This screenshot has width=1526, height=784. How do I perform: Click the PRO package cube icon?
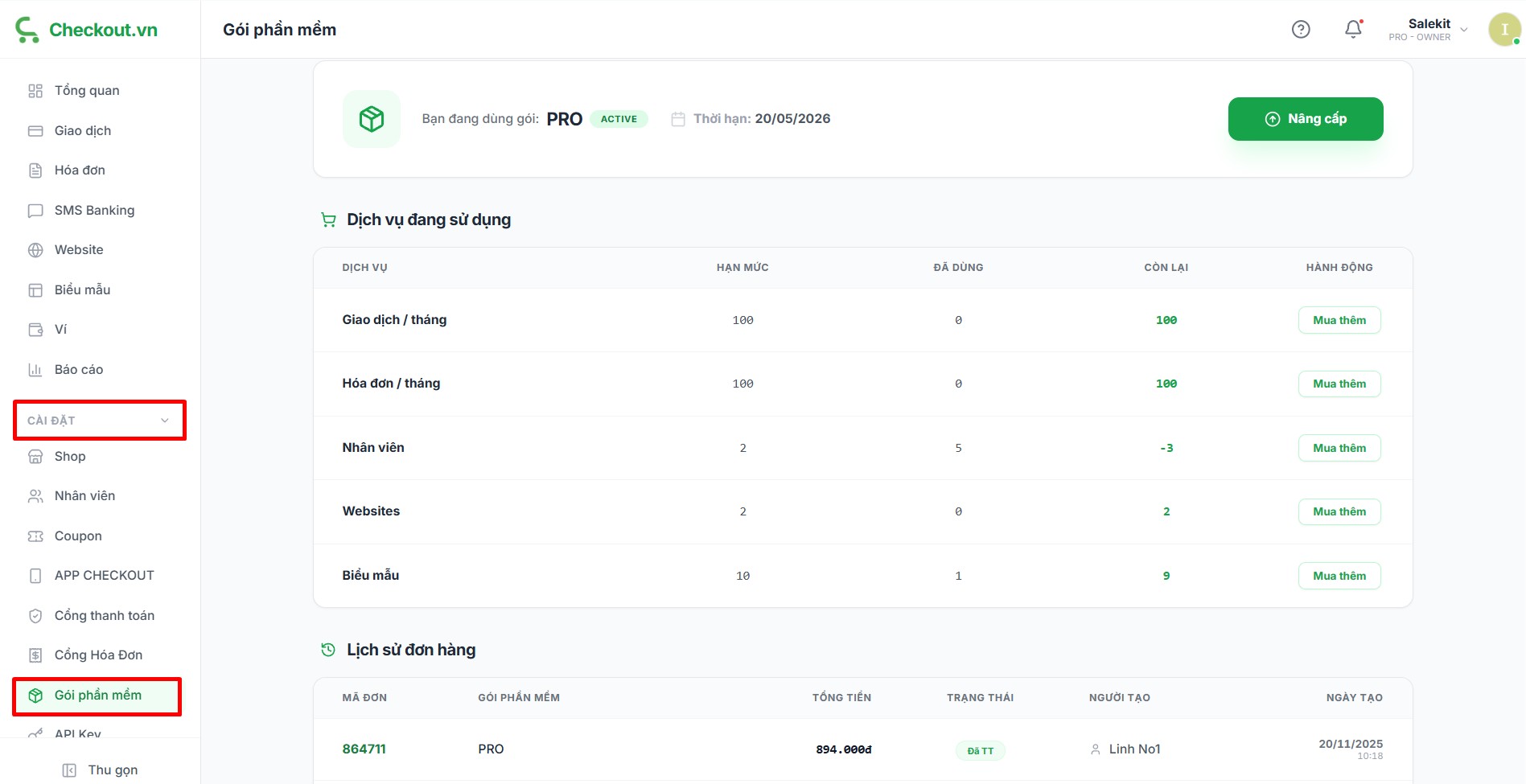pos(372,119)
